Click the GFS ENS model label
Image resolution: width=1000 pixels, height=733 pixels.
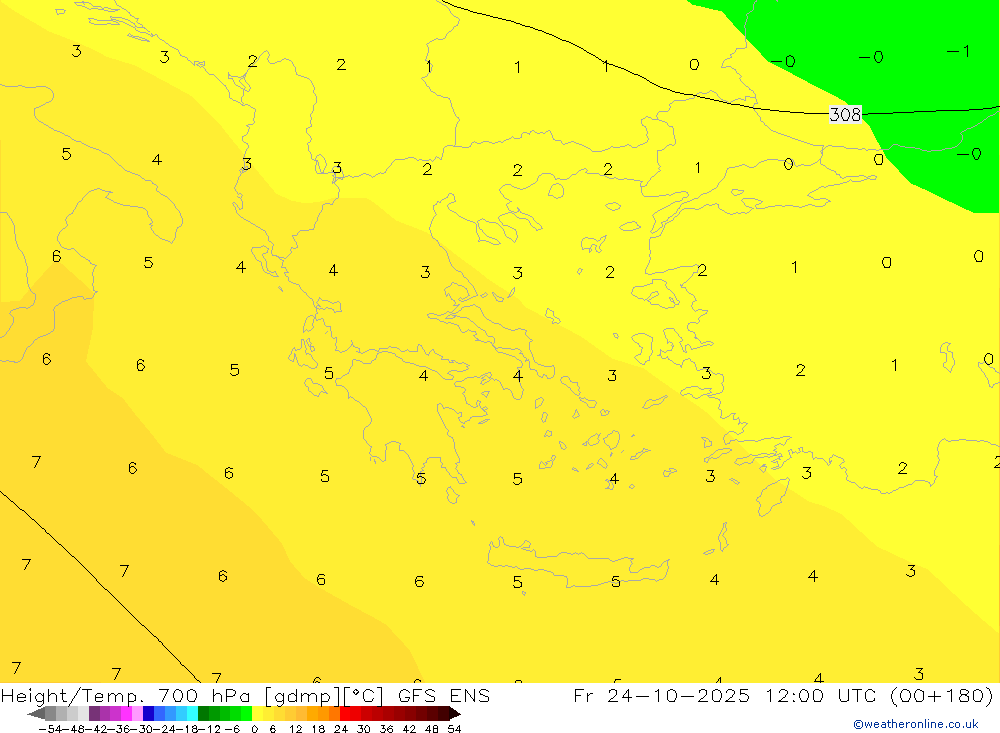tap(444, 695)
